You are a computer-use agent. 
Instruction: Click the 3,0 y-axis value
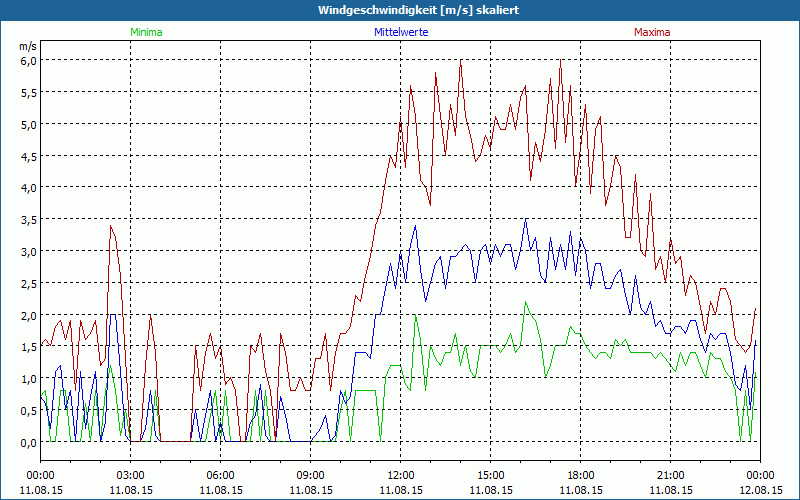tap(29, 252)
